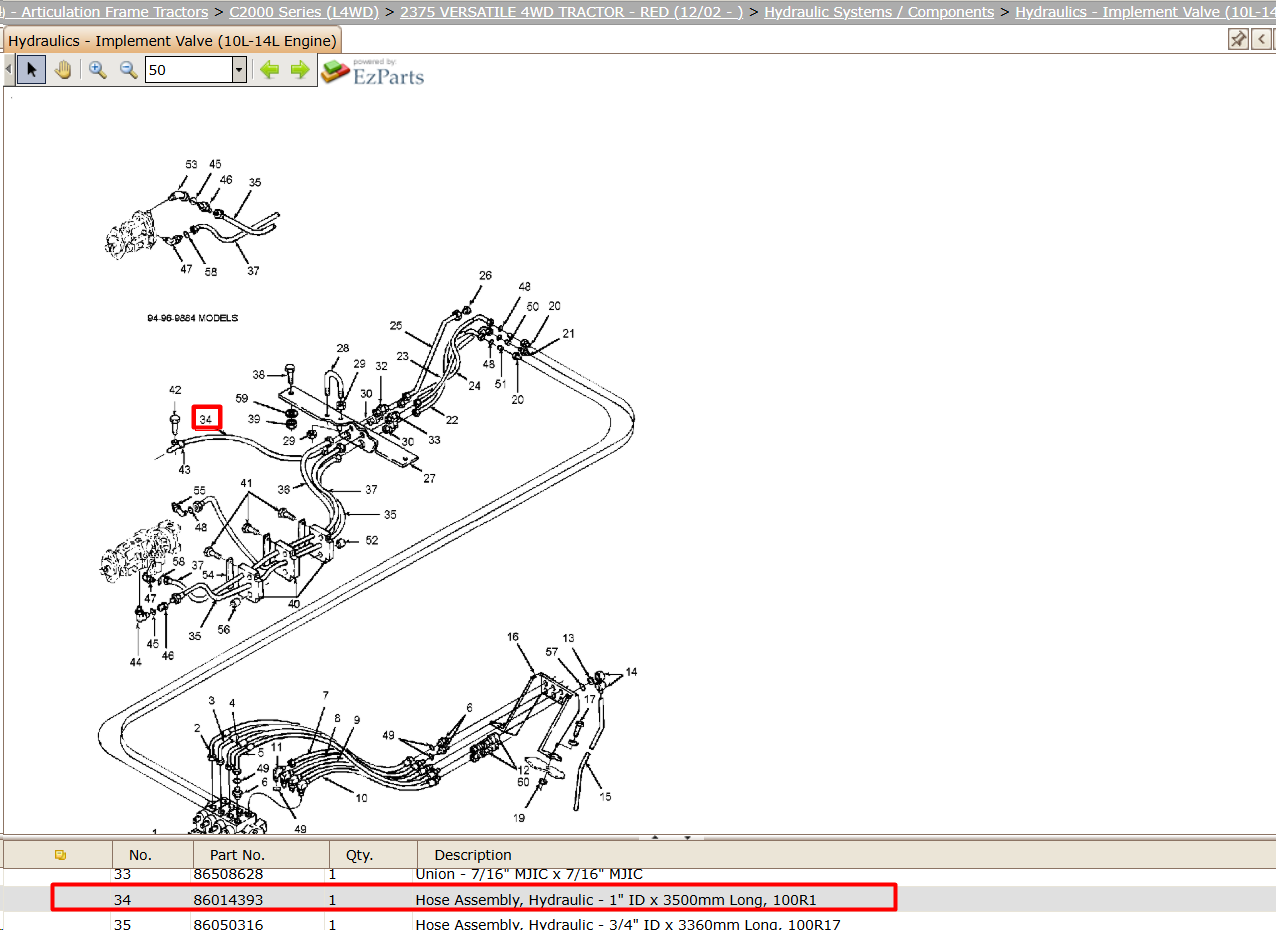Click callout 34 on the diagram
The width and height of the screenshot is (1276, 930).
coord(206,419)
